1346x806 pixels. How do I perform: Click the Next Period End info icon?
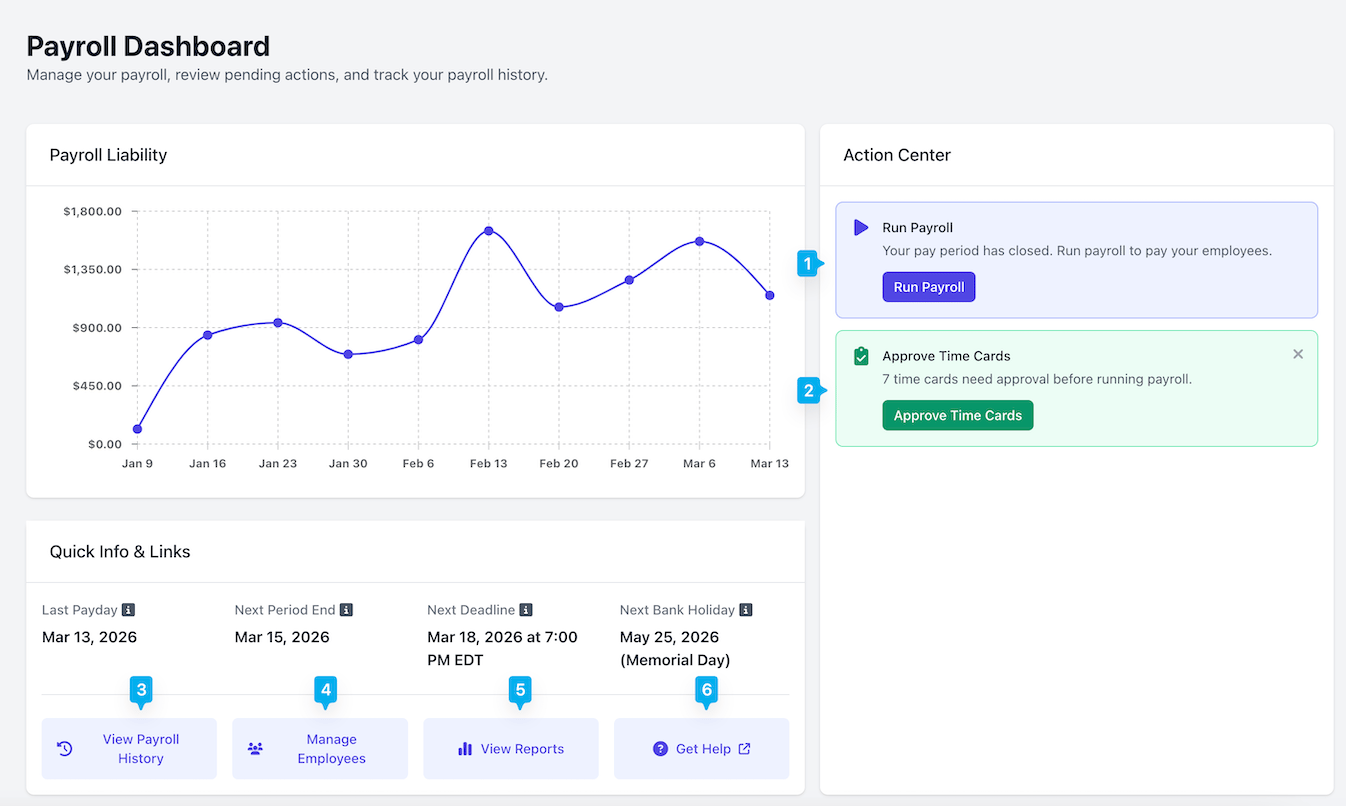pyautogui.click(x=346, y=610)
